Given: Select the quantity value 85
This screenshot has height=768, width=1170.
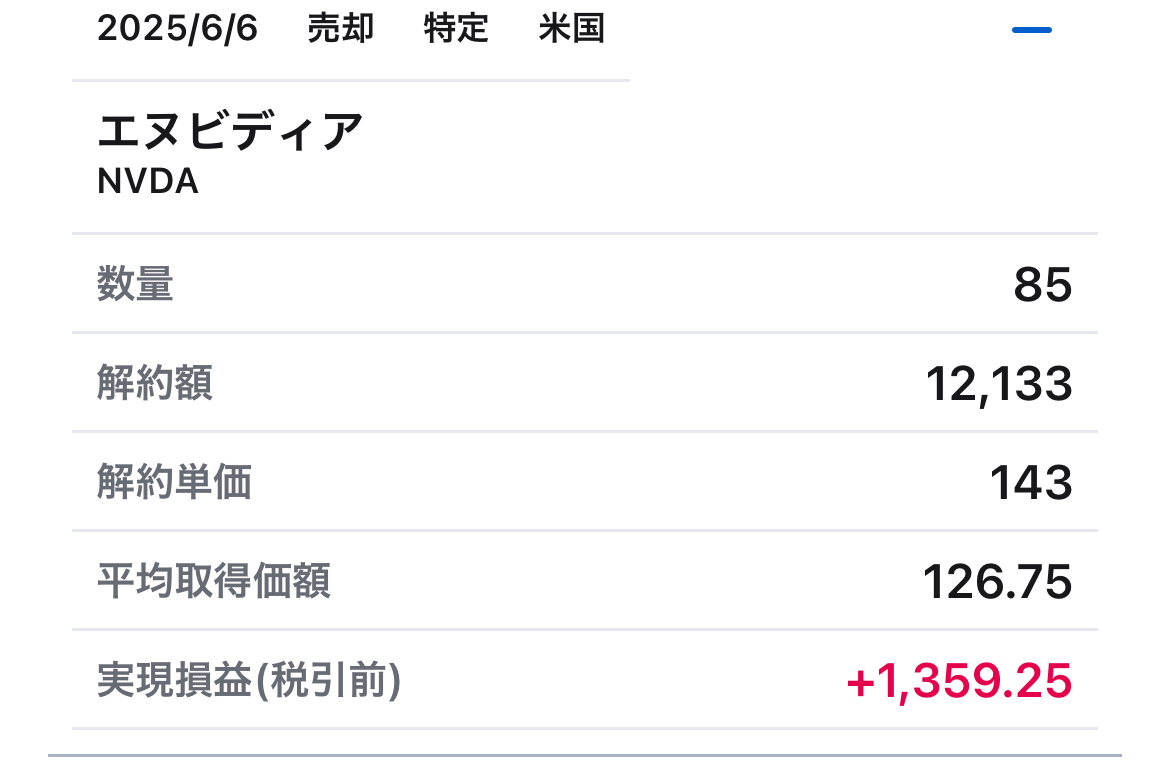Looking at the screenshot, I should click(x=1042, y=286).
